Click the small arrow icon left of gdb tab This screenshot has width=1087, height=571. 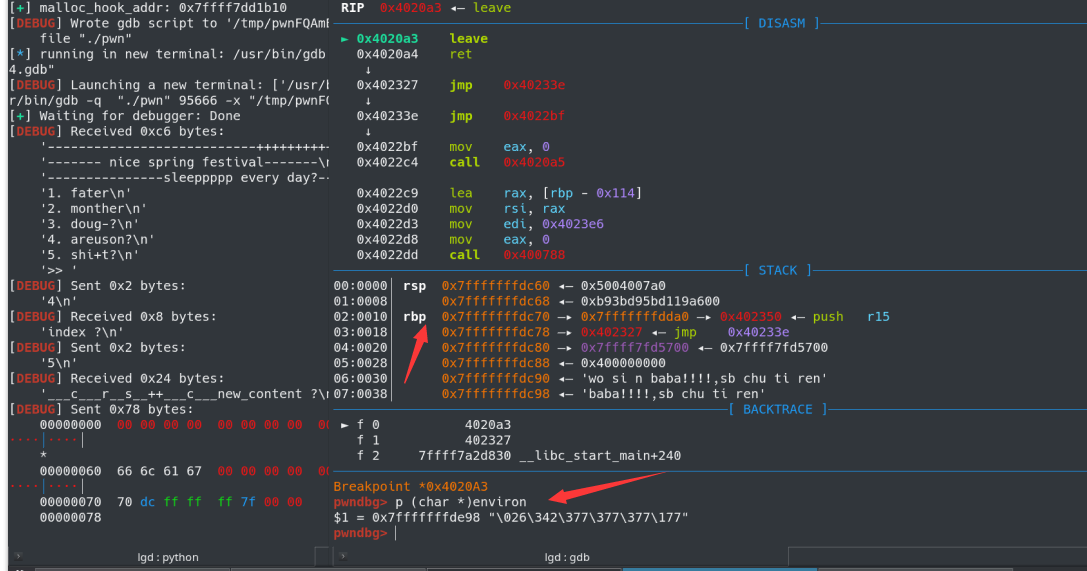342,556
